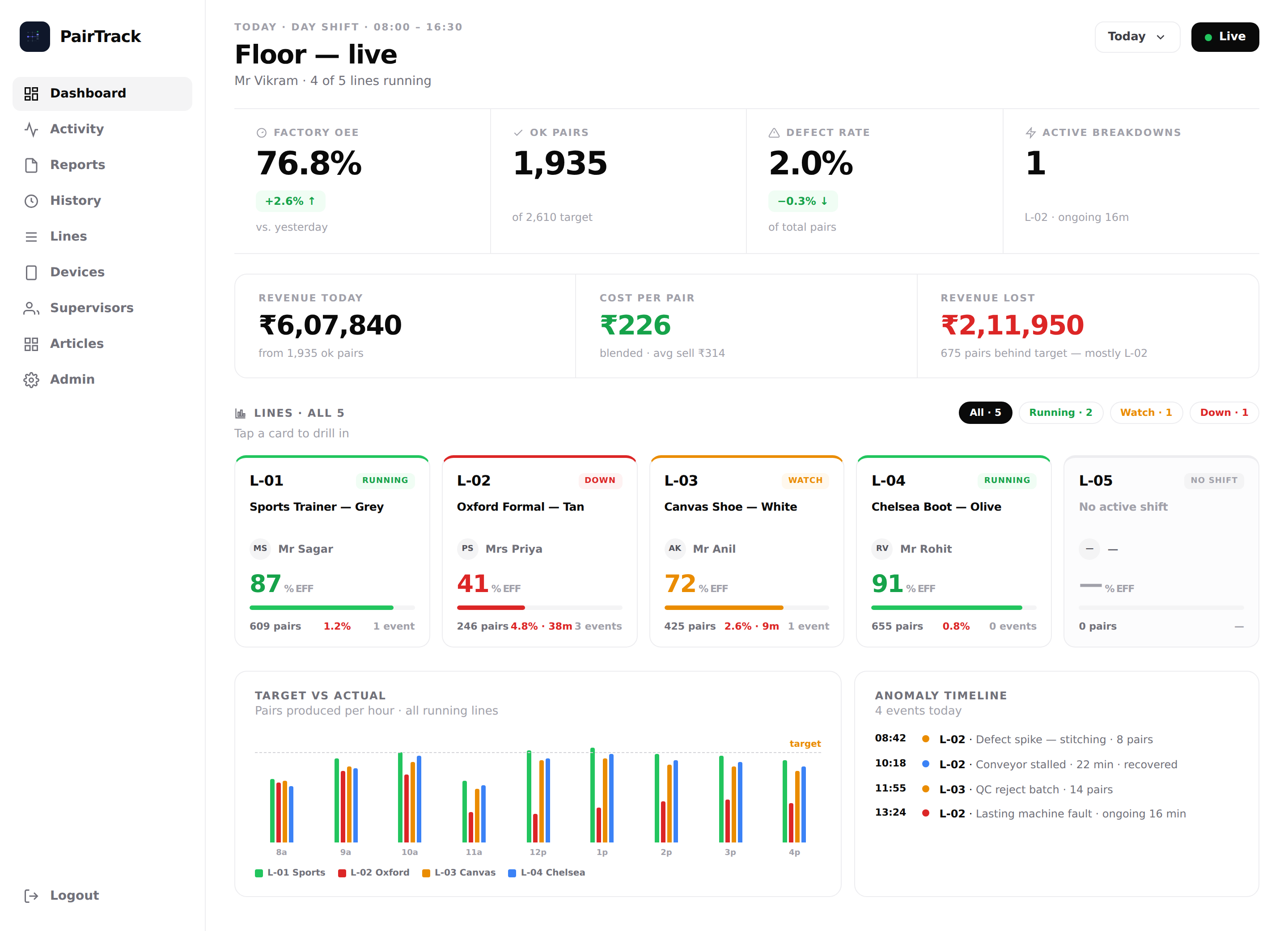
Task: Click the History clock icon
Action: pos(31,201)
